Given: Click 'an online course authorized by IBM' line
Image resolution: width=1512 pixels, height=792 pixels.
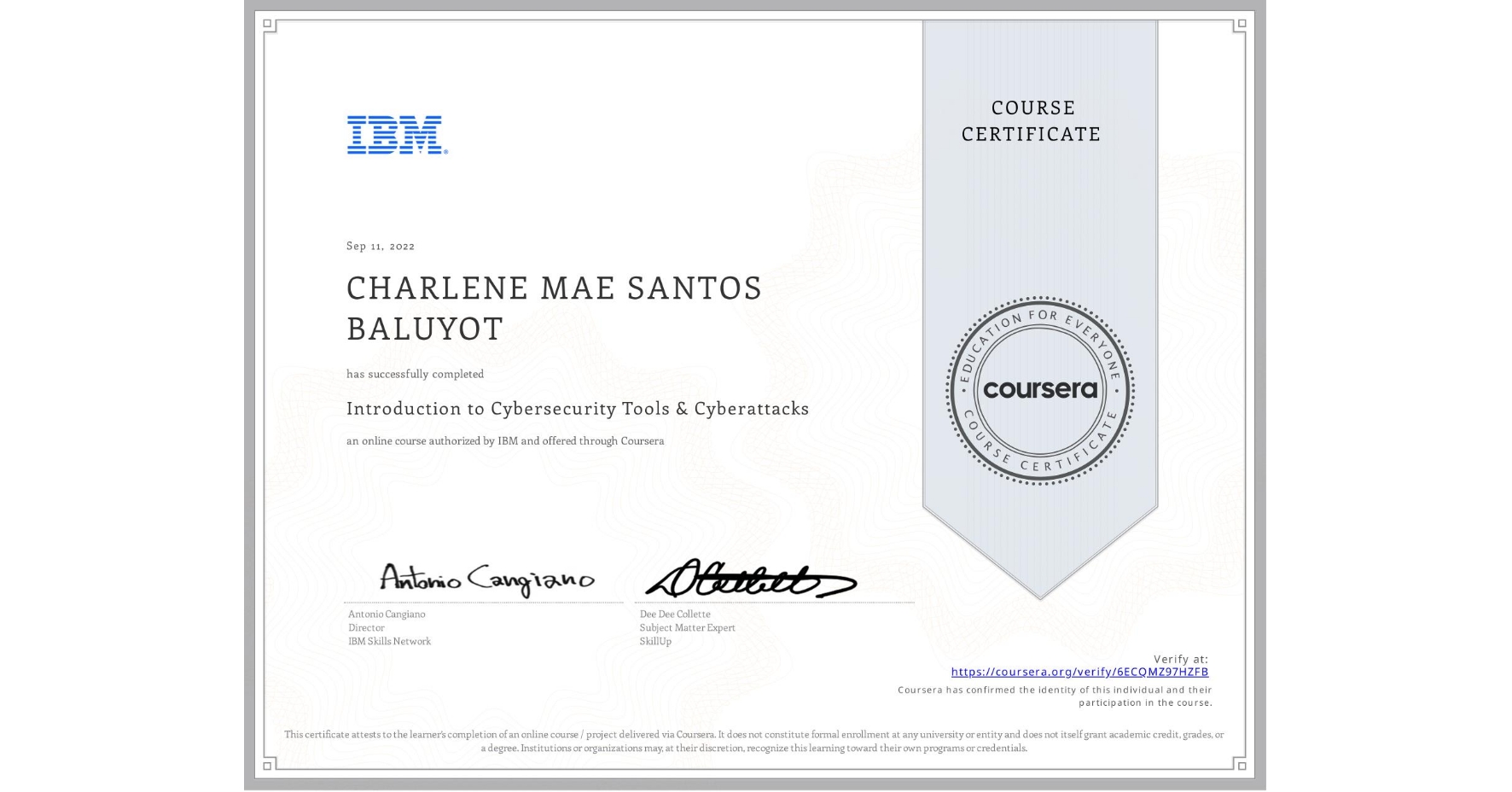Looking at the screenshot, I should [505, 441].
